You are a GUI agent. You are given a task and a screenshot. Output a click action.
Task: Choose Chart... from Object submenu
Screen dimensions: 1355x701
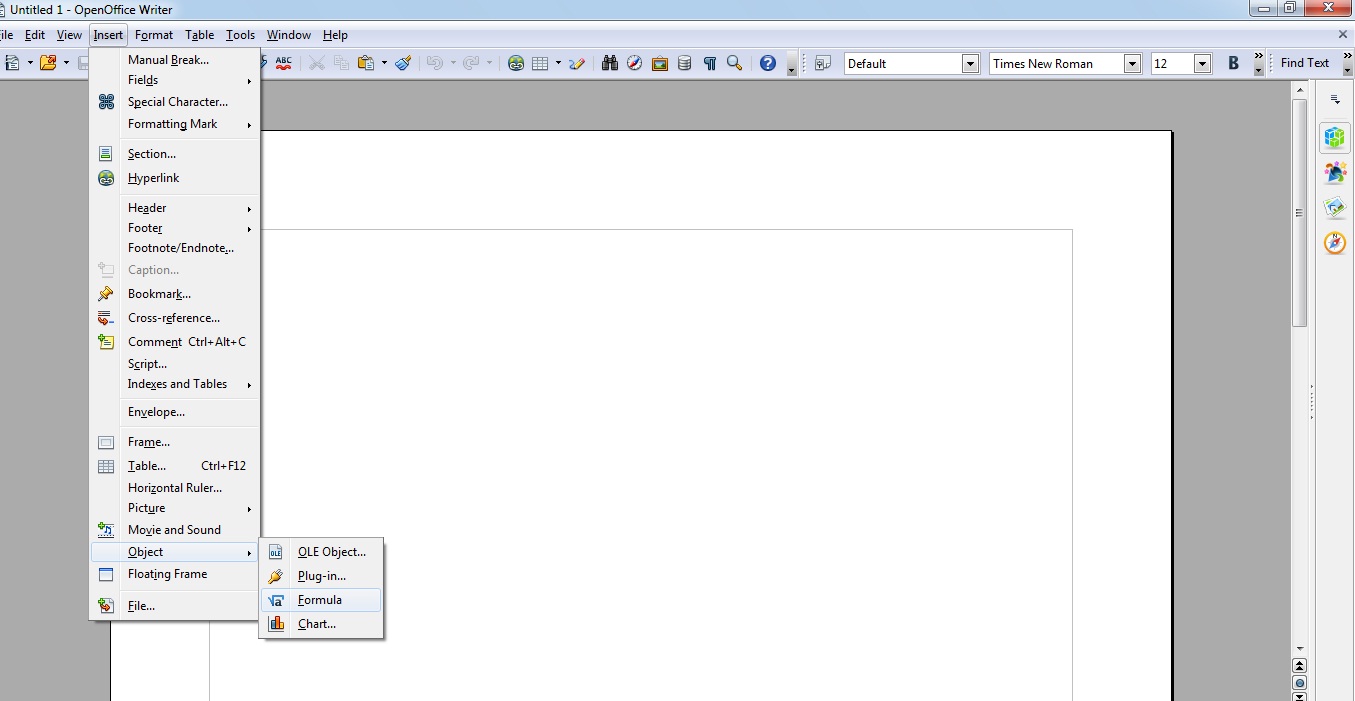pos(321,624)
